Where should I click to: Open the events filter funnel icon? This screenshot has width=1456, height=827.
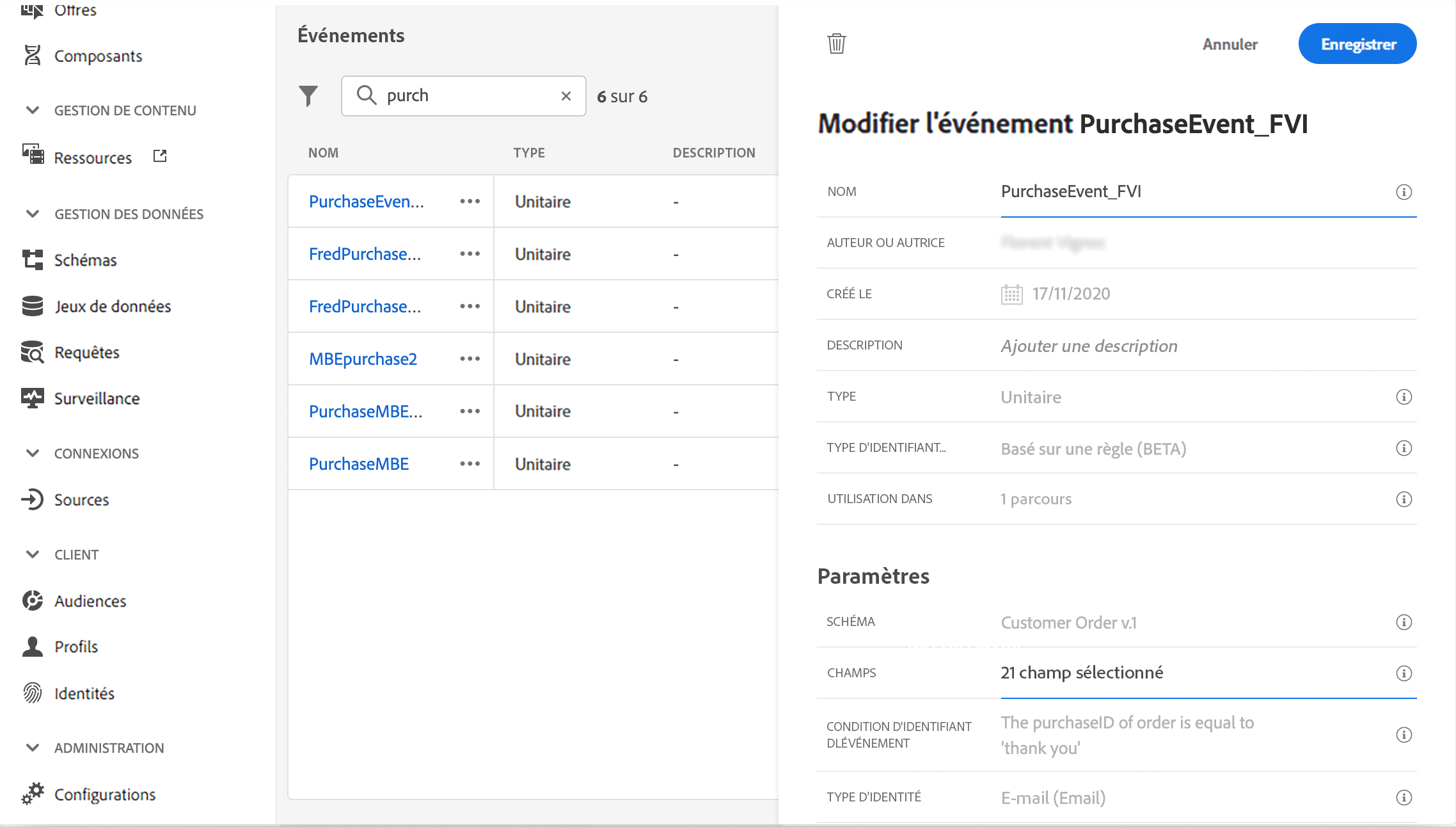click(308, 96)
